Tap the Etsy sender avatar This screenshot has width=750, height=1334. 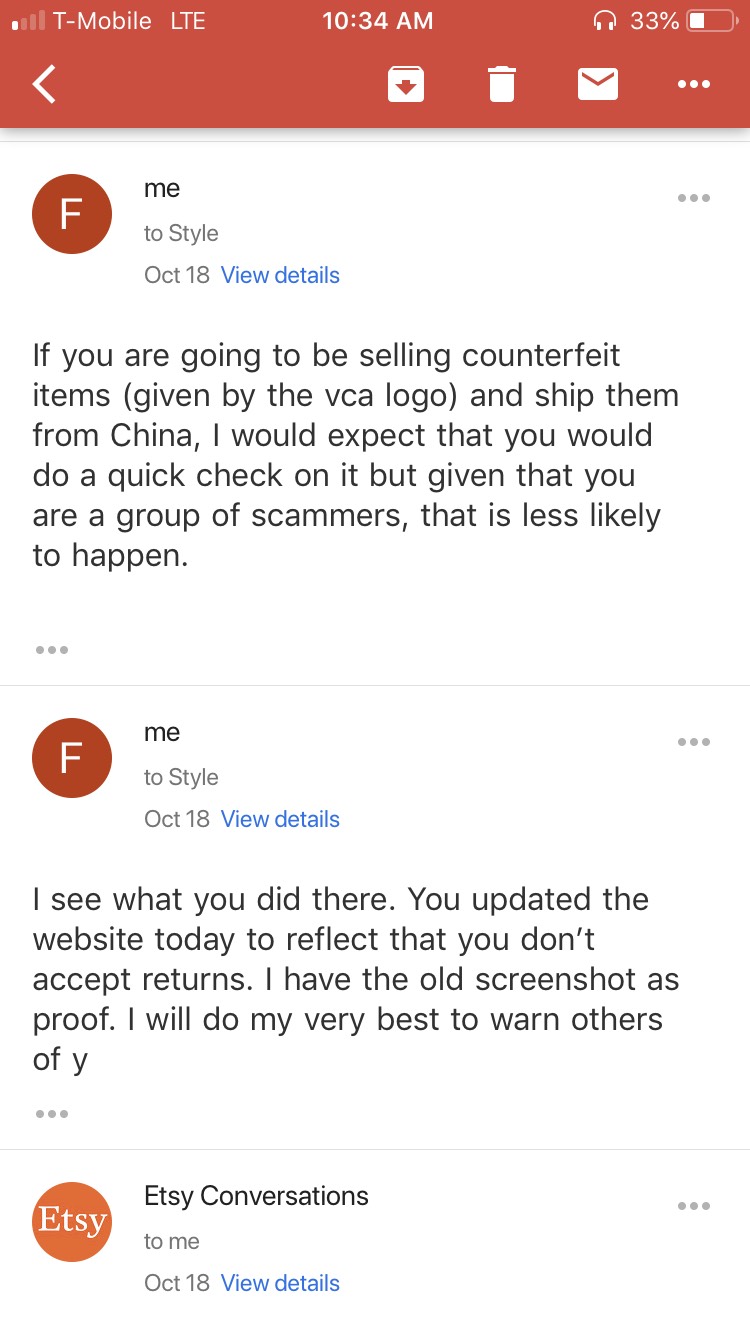coord(71,1221)
